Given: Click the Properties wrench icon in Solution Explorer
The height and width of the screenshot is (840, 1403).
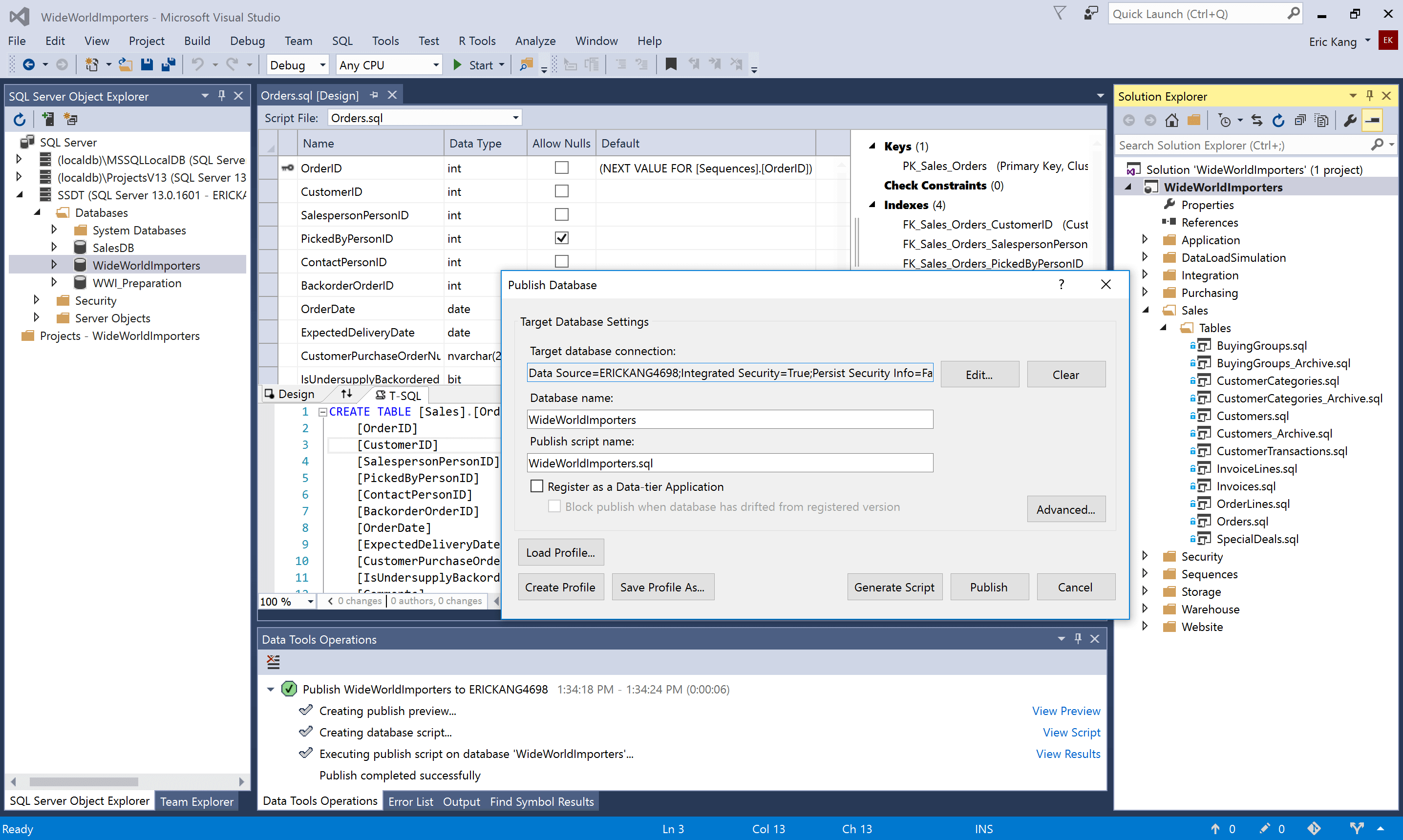Looking at the screenshot, I should click(1350, 120).
